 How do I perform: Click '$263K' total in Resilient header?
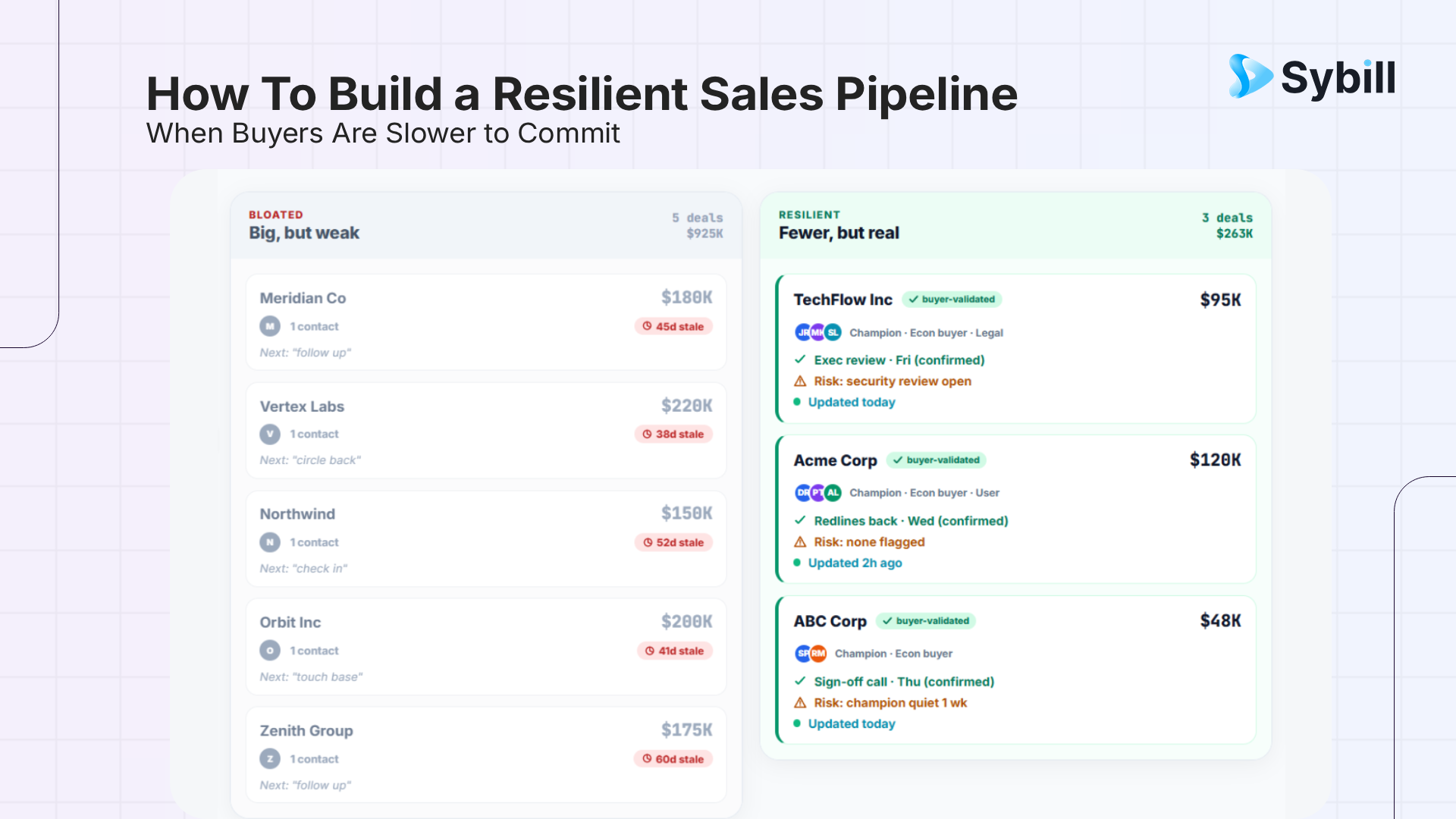(1235, 234)
